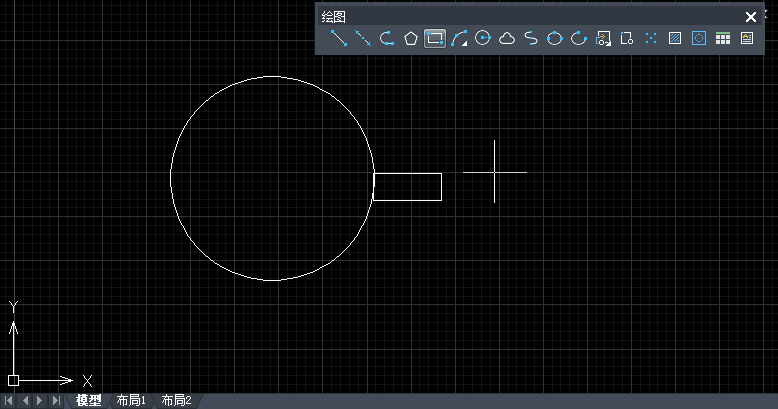Jump to the first layout tab arrow
This screenshot has height=409, width=778.
[10, 401]
